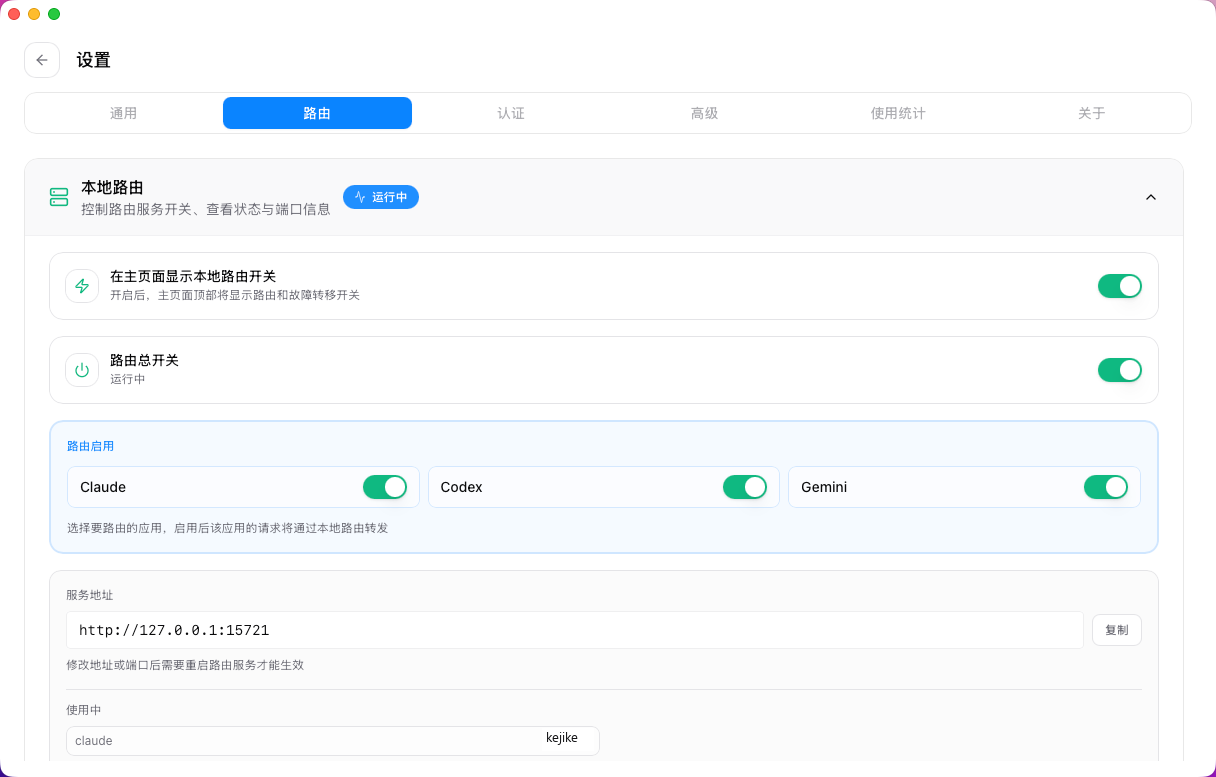Viewport: 1216px width, 777px height.
Task: Select the 路由 tab
Action: (x=317, y=113)
